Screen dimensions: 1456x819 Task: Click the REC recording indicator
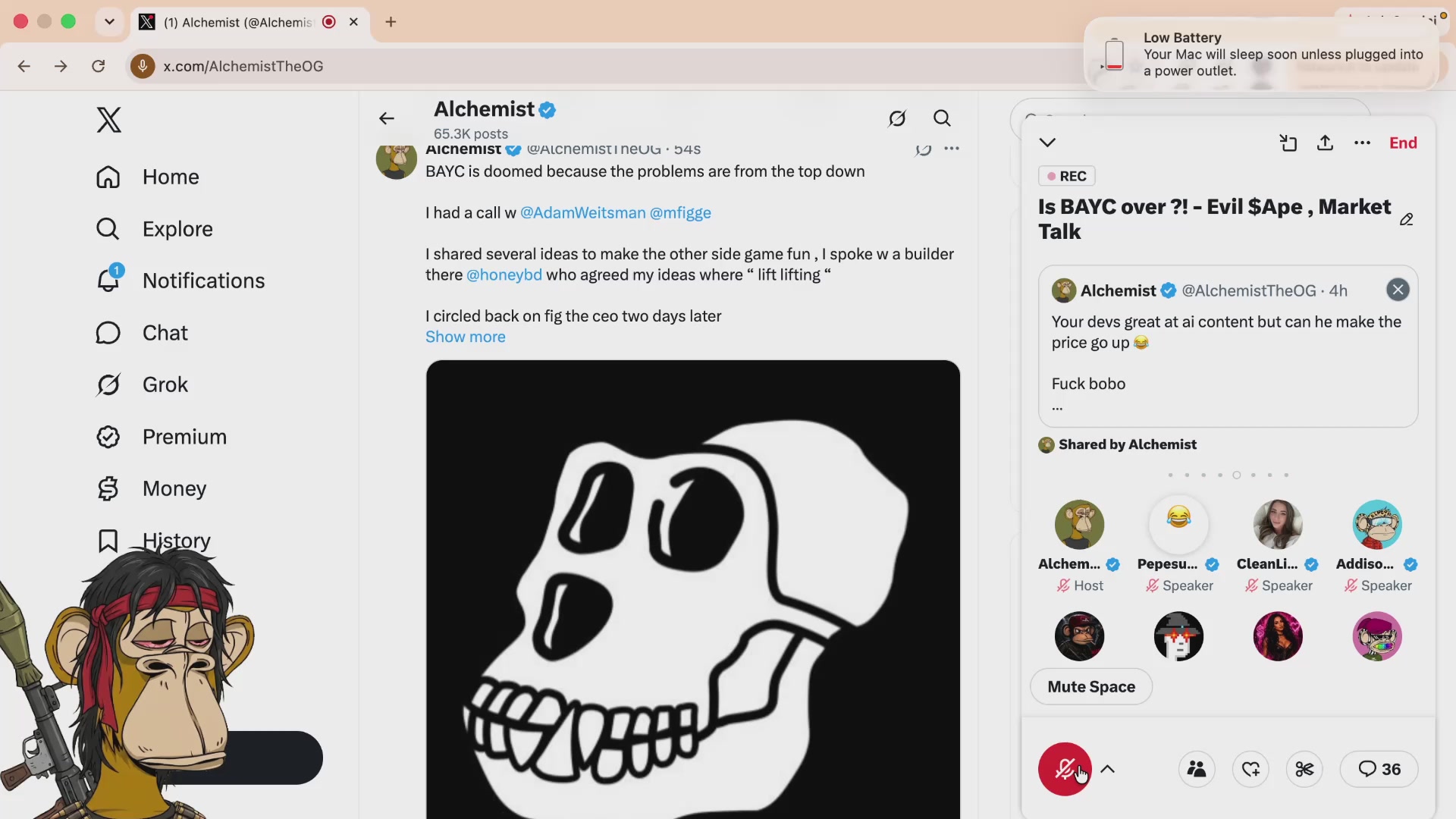click(1066, 176)
